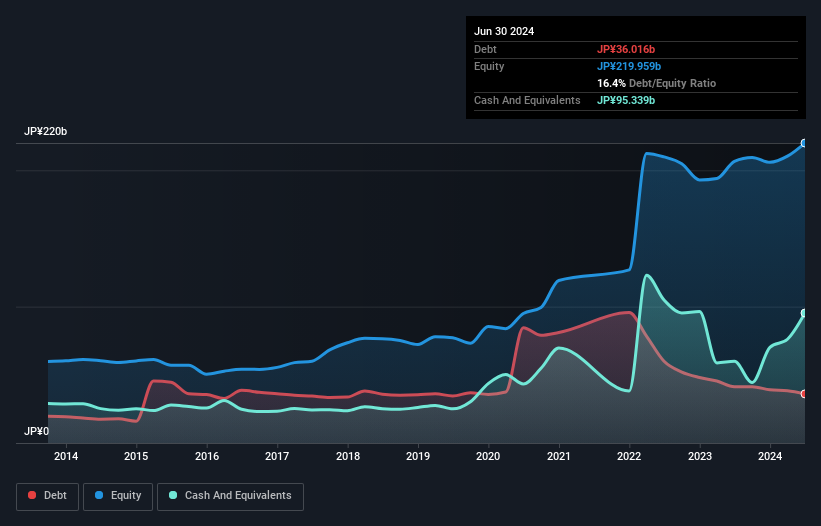Viewport: 821px width, 526px height.
Task: Click the Equity row label in tooltip
Action: (489, 66)
